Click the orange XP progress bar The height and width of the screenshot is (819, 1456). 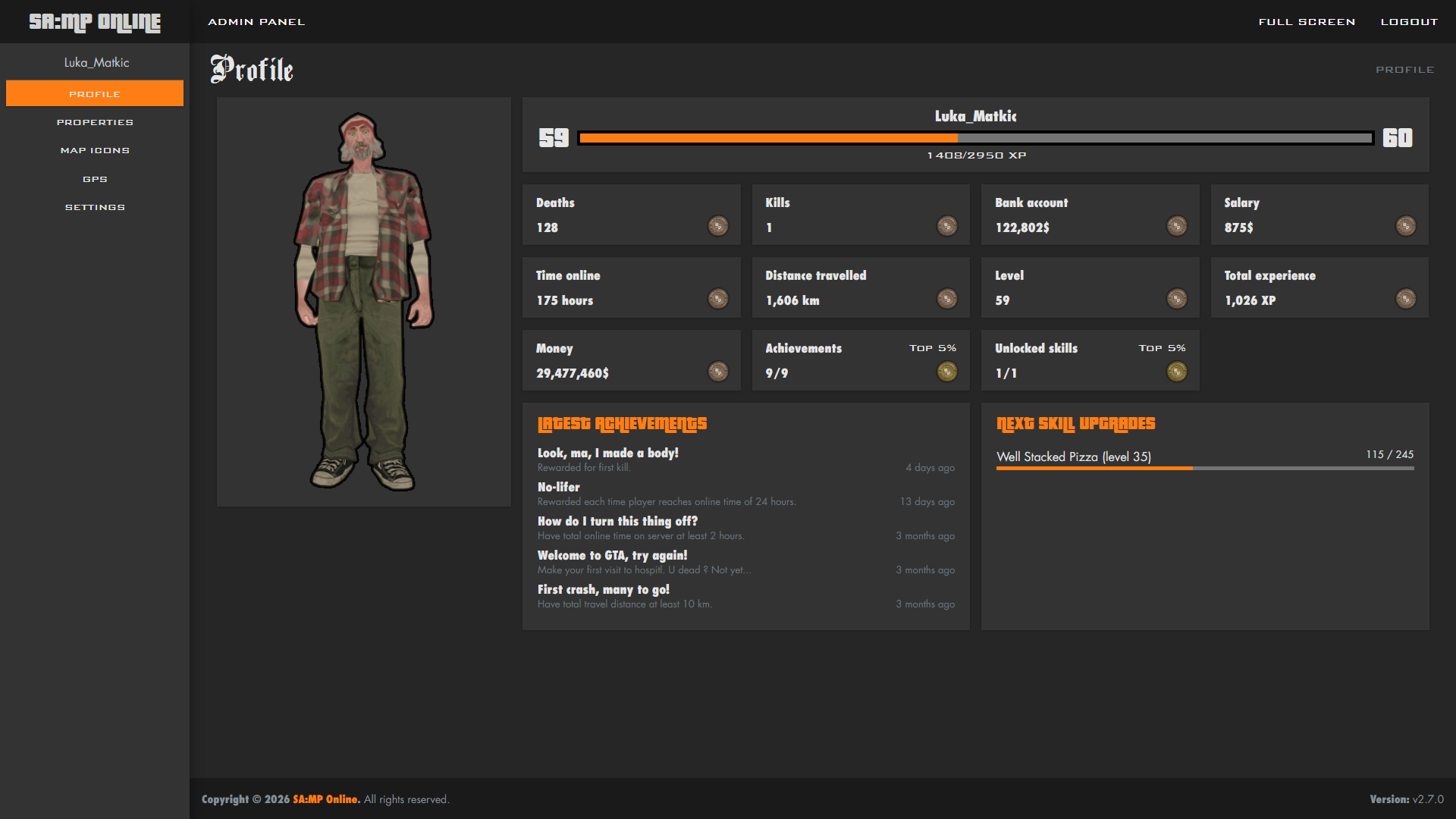(767, 138)
